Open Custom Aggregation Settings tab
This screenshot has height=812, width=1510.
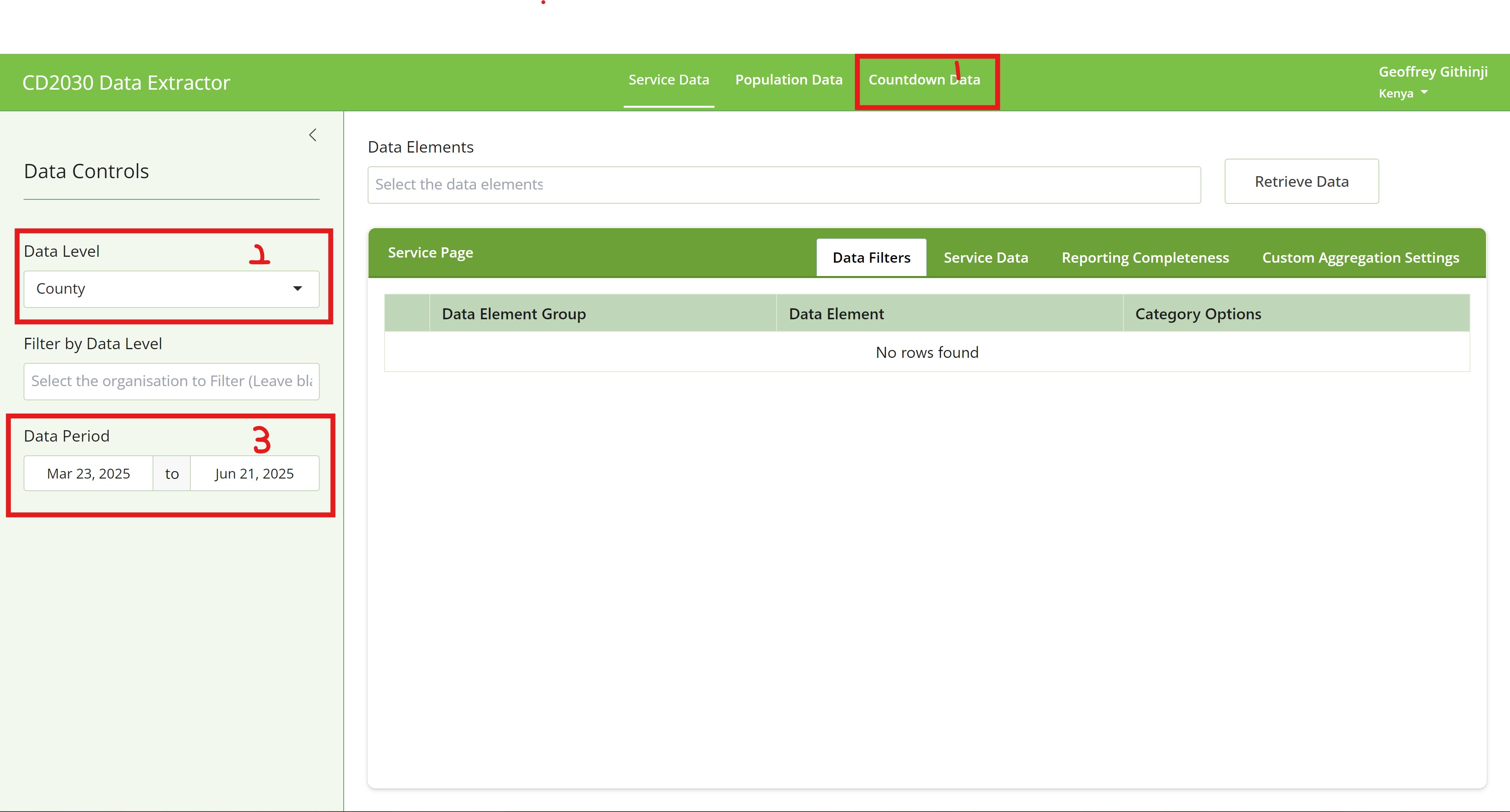[1360, 258]
